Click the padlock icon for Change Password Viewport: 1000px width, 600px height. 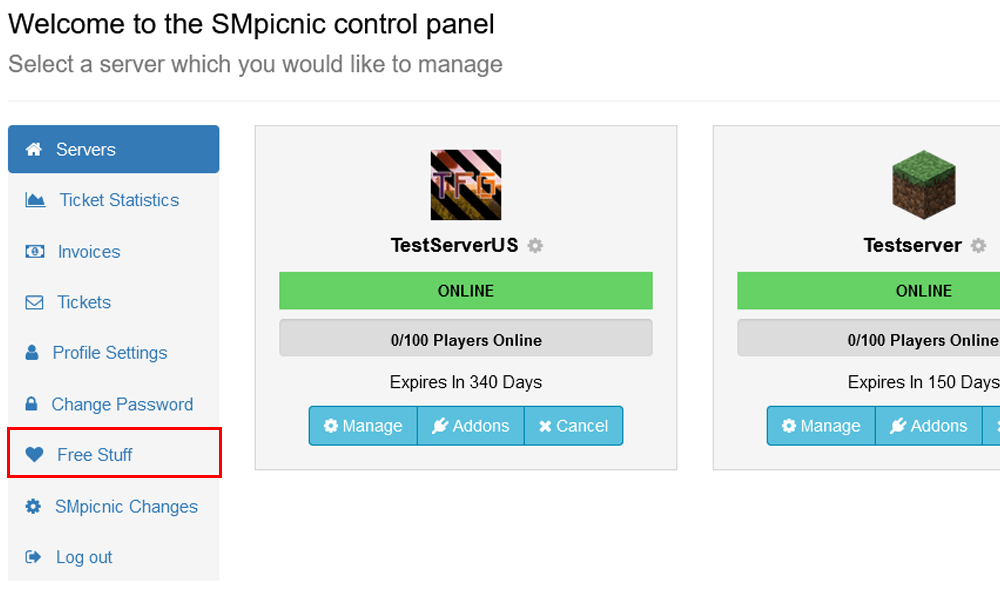click(x=31, y=404)
